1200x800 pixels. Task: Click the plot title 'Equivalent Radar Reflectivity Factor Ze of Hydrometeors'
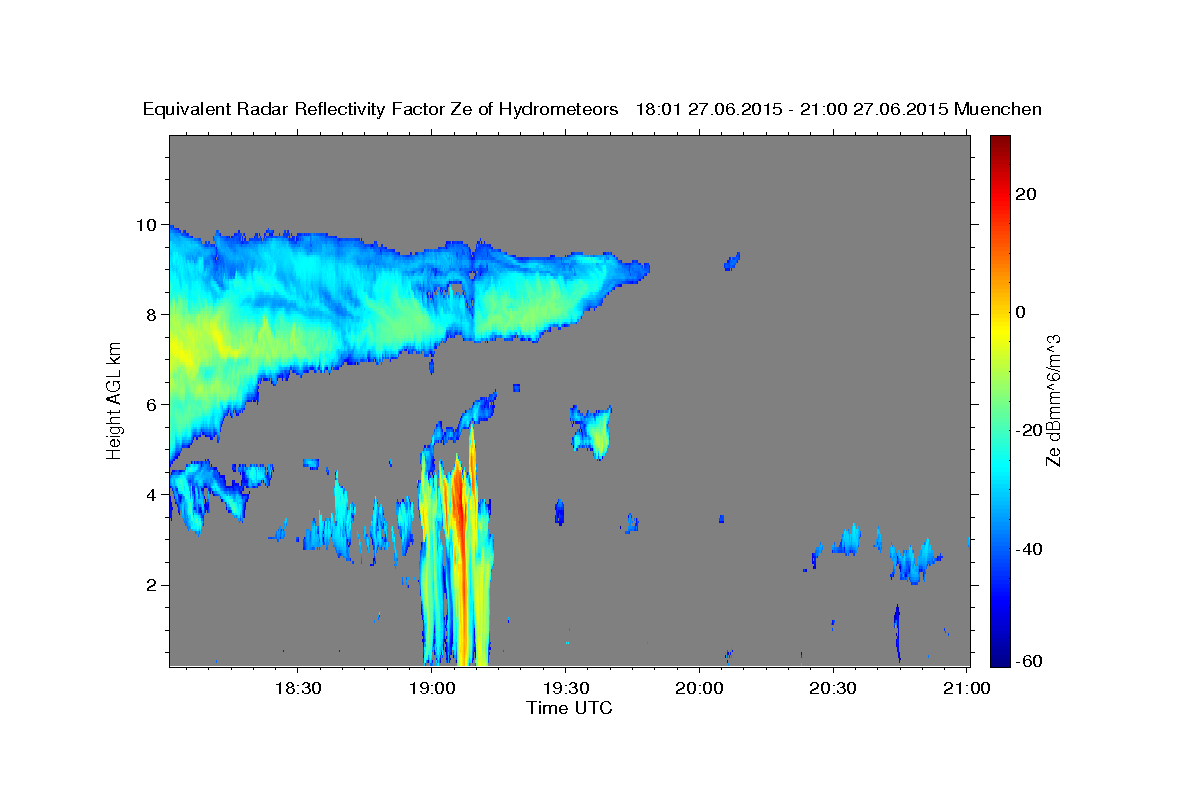click(x=381, y=110)
